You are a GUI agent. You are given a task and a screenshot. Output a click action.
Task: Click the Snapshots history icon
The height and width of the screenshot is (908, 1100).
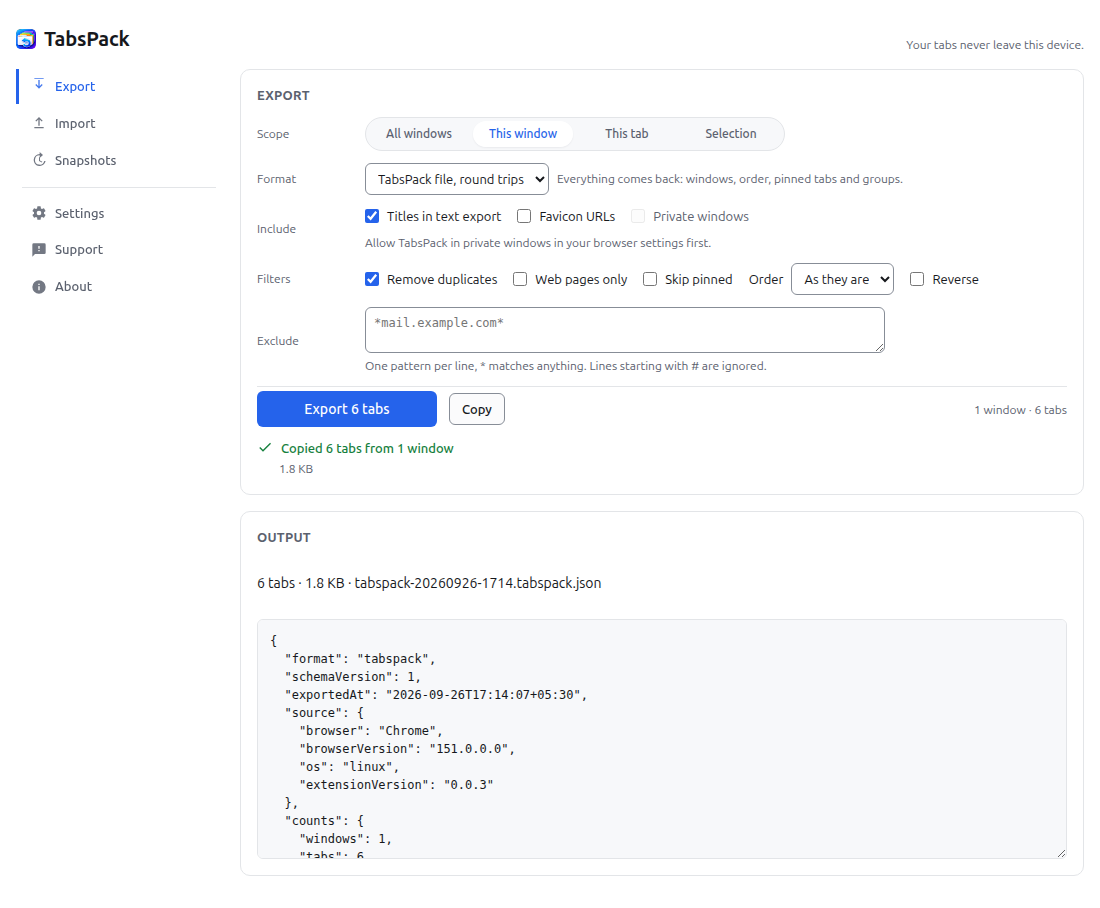coord(39,160)
